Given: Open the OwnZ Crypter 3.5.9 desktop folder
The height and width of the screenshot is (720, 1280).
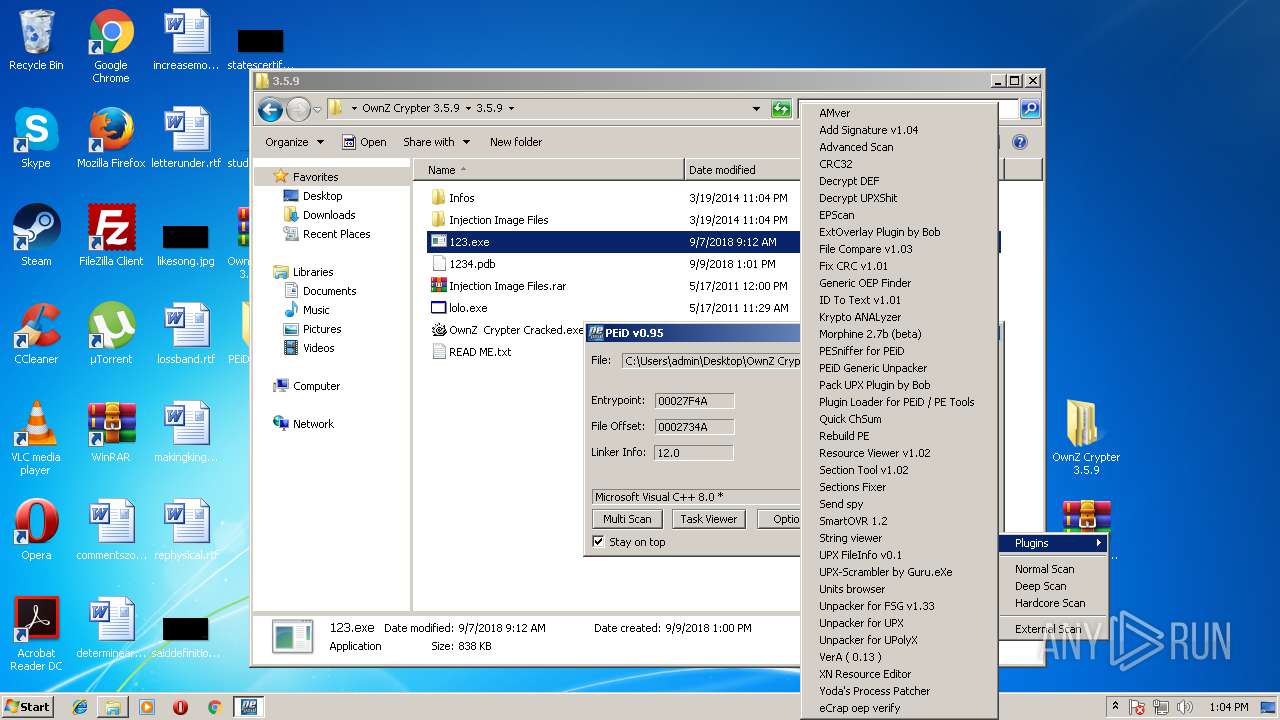Looking at the screenshot, I should [1086, 439].
